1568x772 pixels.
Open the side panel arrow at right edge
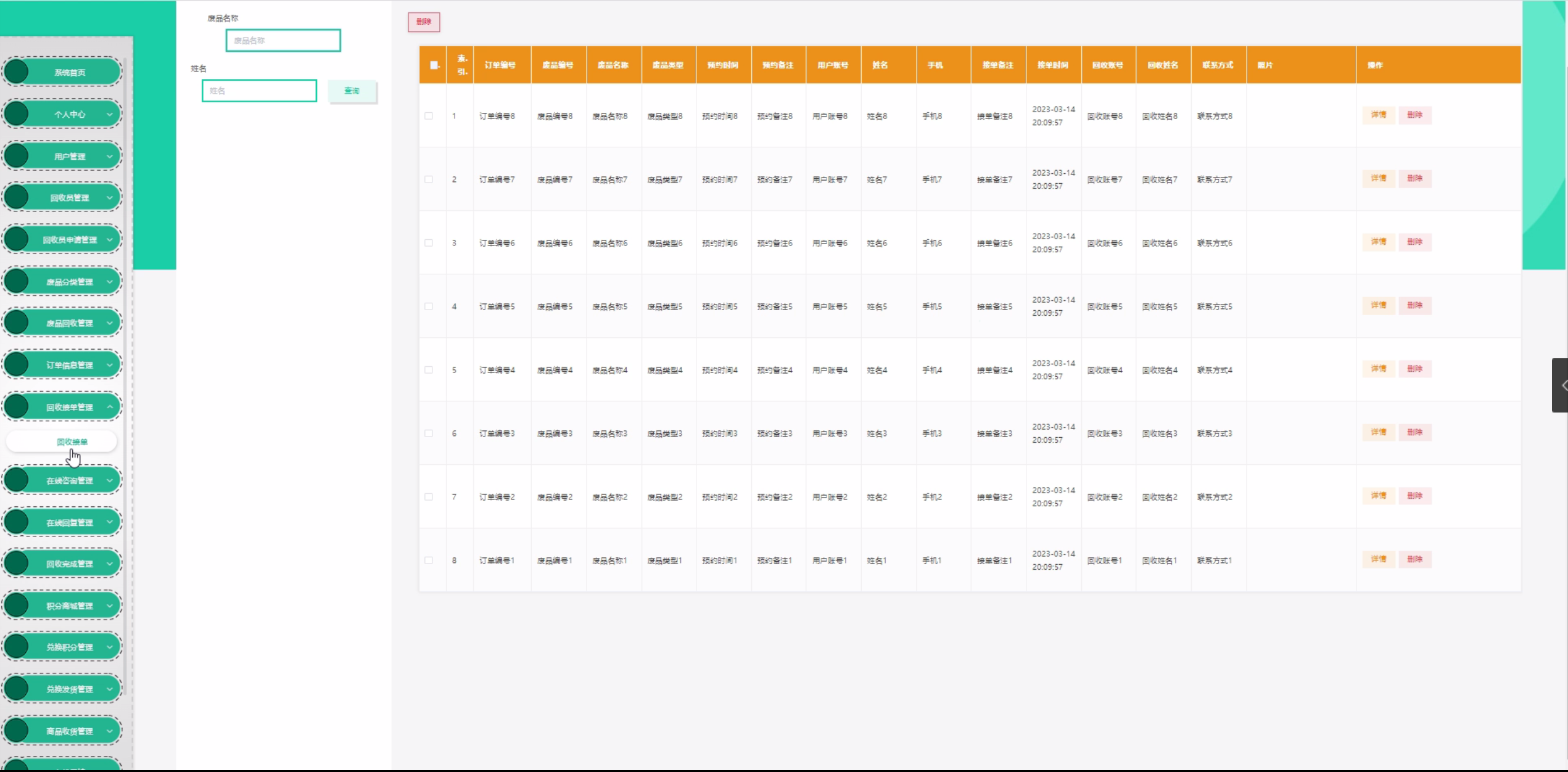click(x=1562, y=385)
